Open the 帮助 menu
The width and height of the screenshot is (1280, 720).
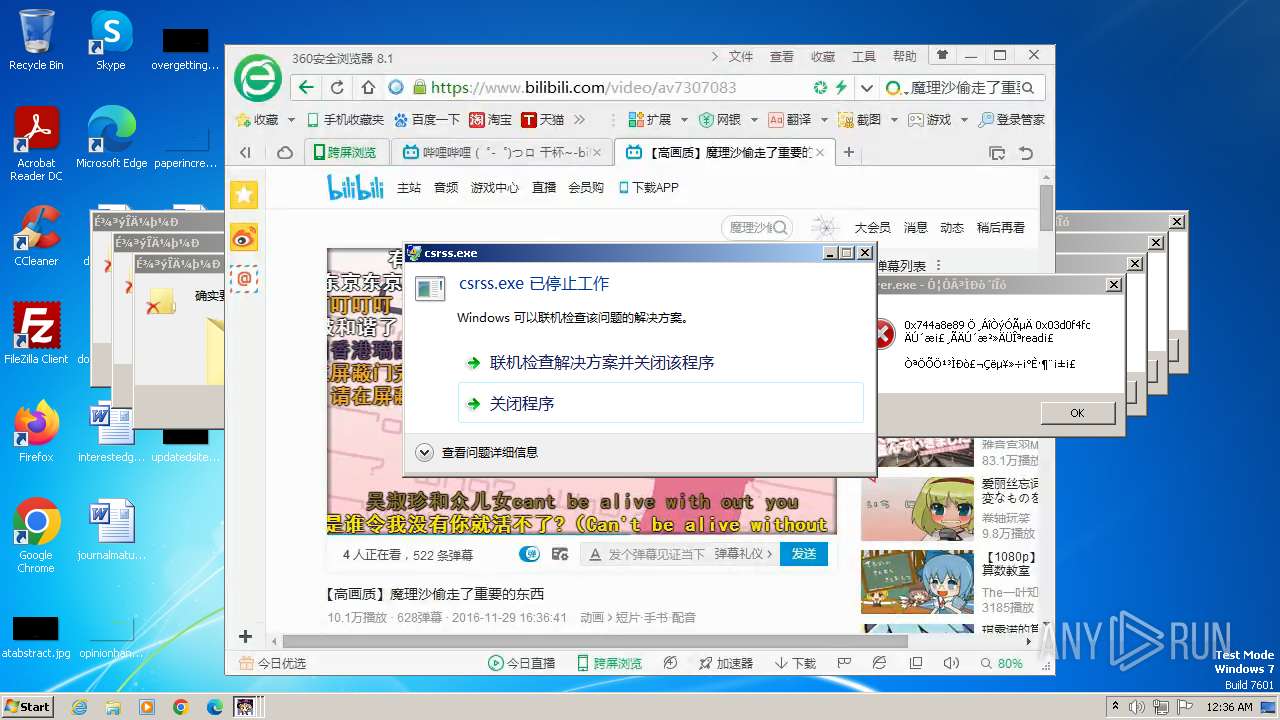[904, 57]
